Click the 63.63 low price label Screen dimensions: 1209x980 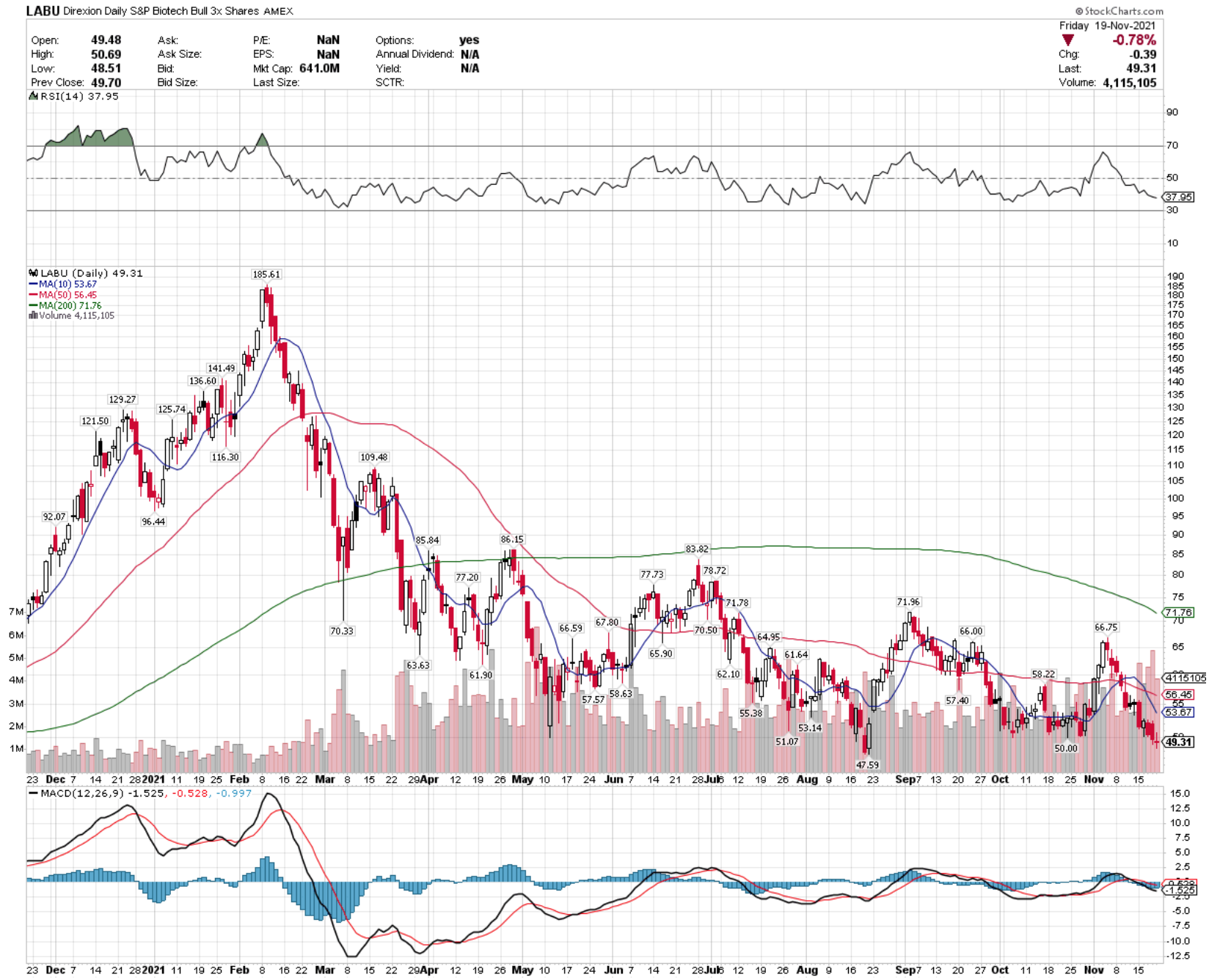[418, 665]
